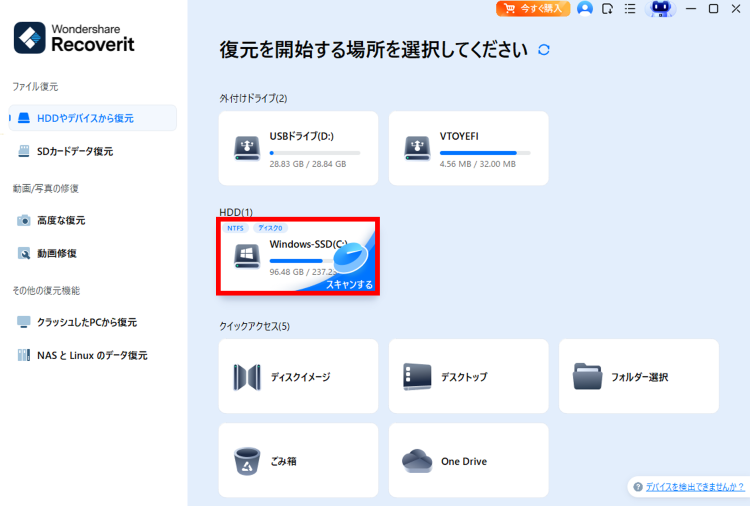The height and width of the screenshot is (506, 750).
Task: Click the help question mark icon
Action: point(638,487)
